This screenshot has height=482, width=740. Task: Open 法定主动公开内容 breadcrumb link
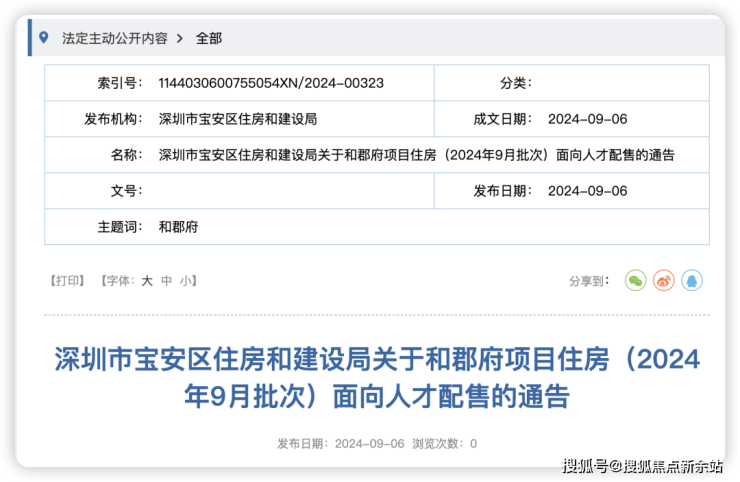(115, 38)
